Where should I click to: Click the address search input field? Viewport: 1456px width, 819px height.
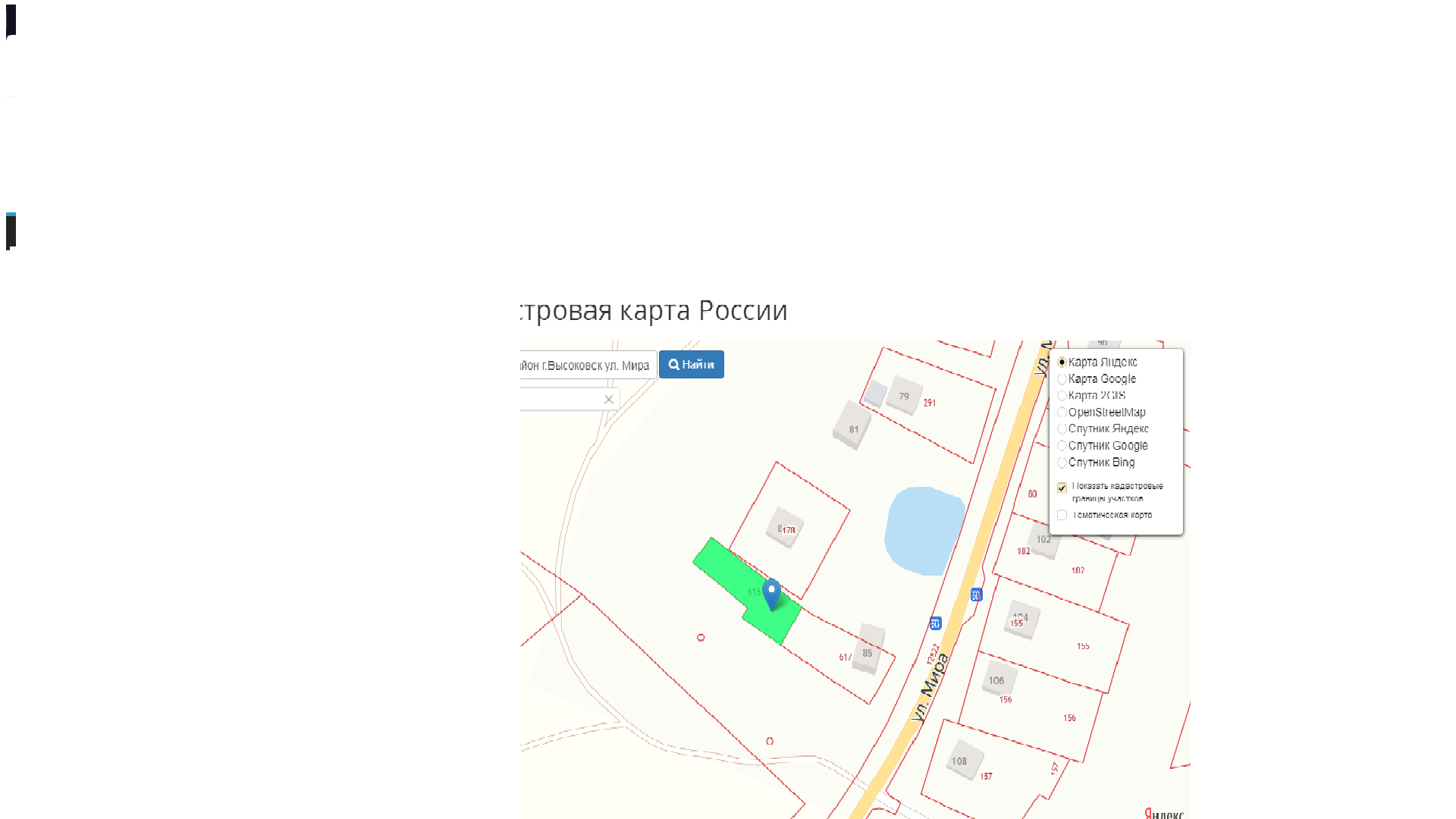pos(588,366)
